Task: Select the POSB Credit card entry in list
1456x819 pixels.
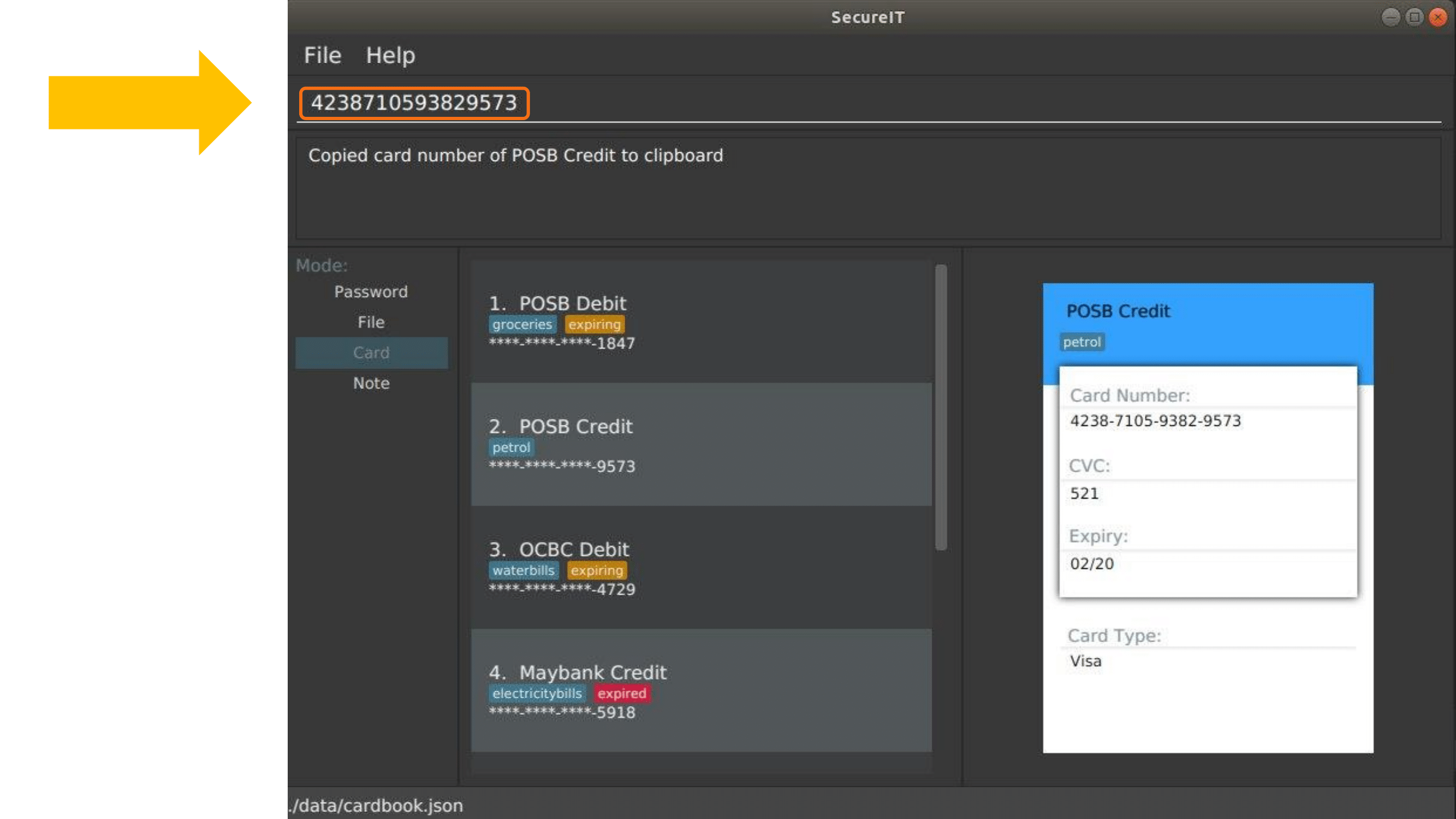Action: pos(701,444)
